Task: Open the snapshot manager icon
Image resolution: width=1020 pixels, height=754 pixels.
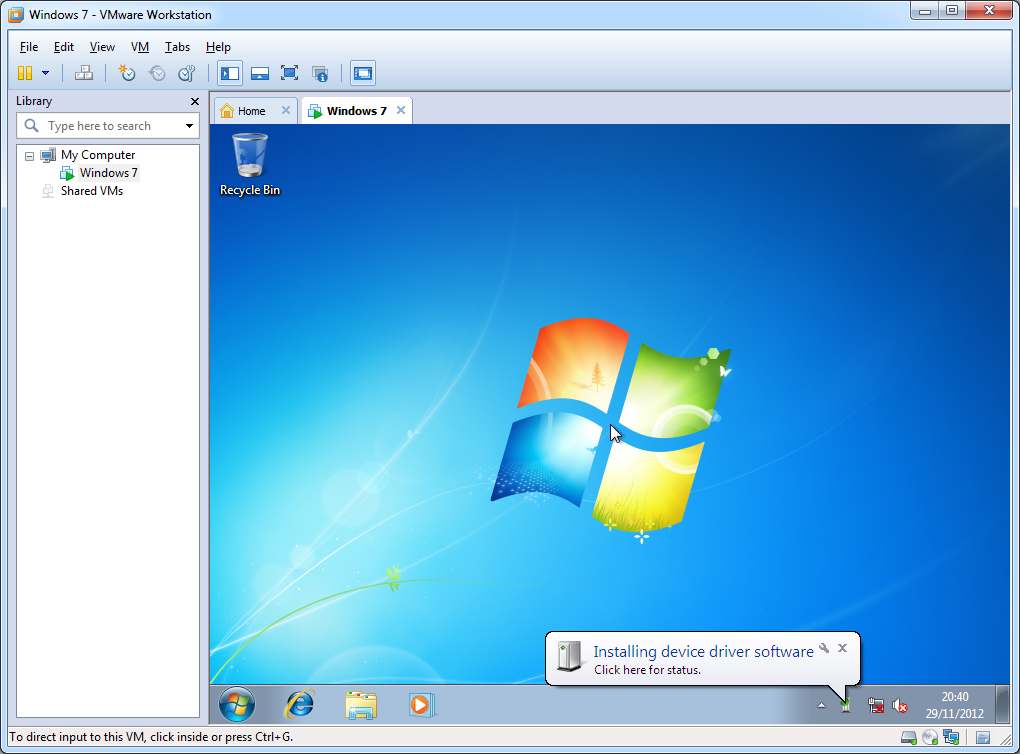Action: coord(186,73)
